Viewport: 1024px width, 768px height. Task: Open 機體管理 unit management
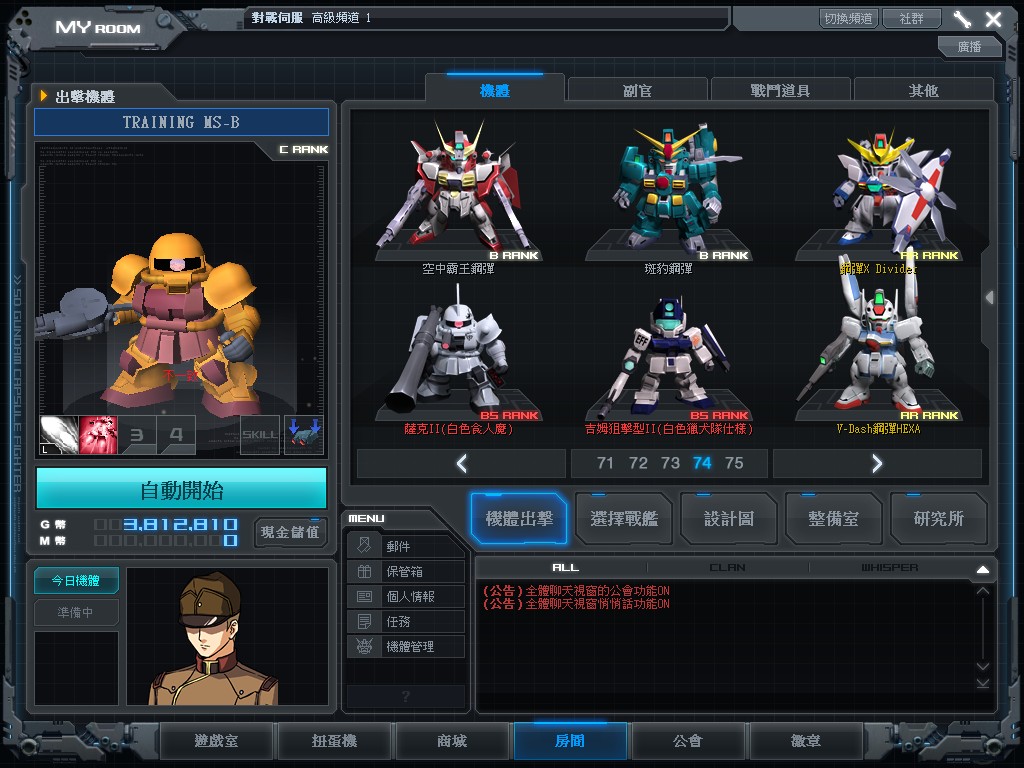(x=406, y=646)
